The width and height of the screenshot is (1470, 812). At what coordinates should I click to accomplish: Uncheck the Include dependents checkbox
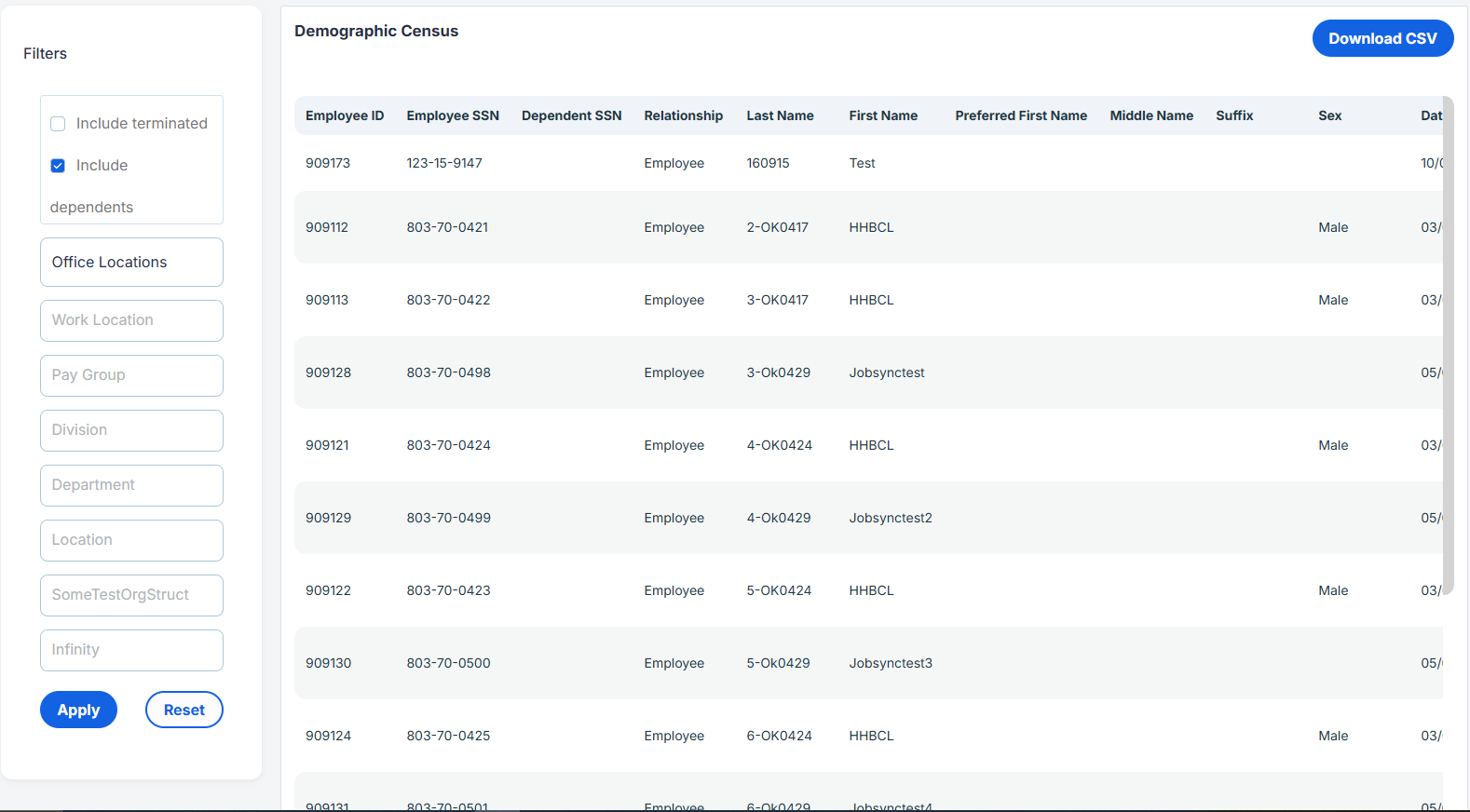point(58,166)
